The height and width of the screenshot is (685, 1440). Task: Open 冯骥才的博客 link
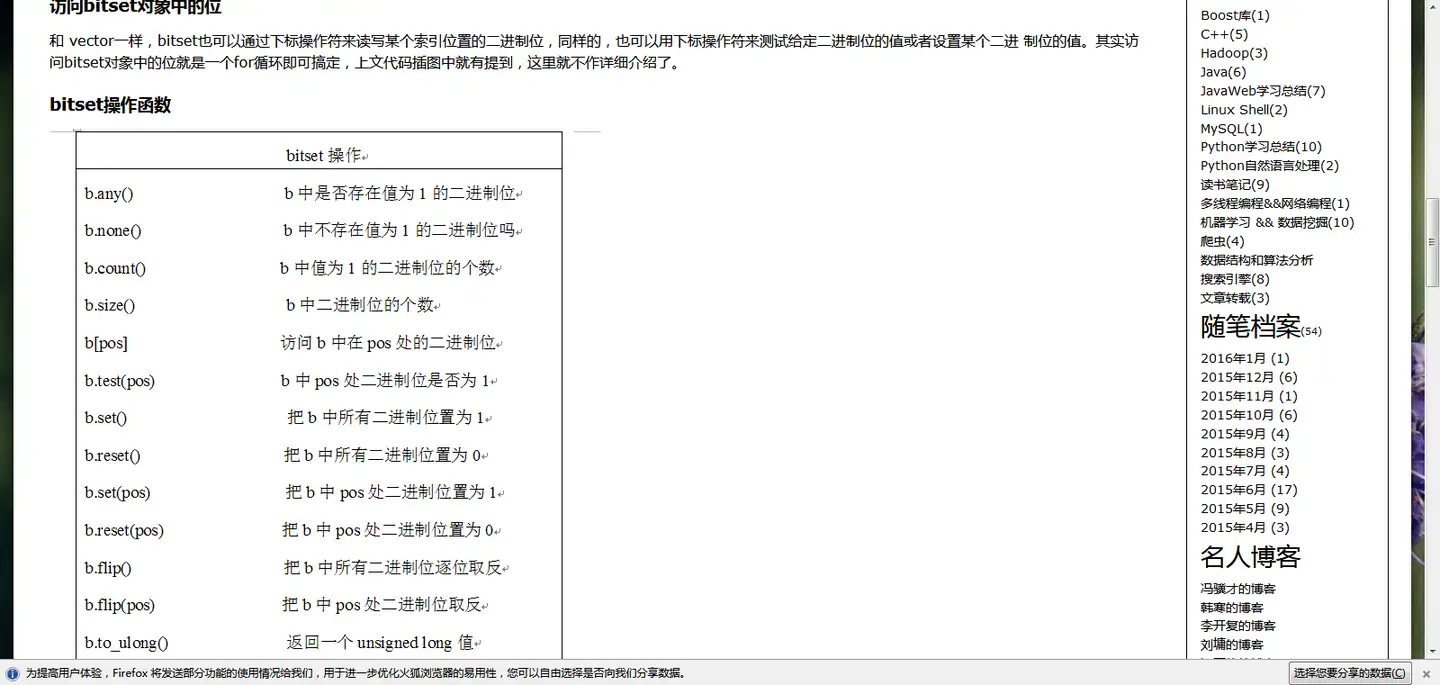1237,589
